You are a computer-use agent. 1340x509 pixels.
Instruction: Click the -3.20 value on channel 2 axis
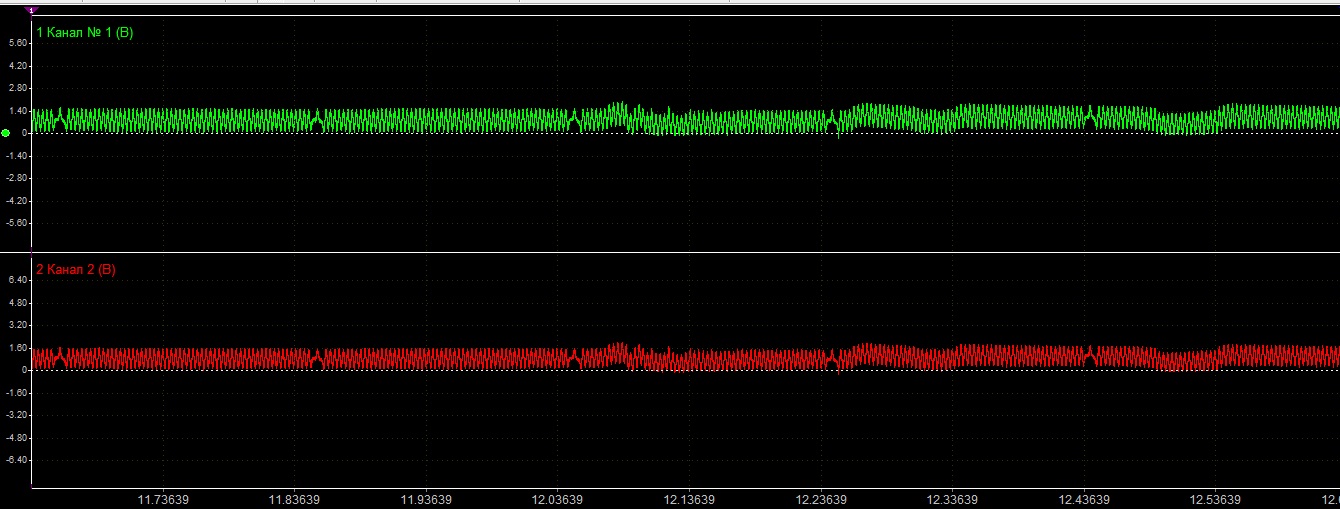click(x=15, y=414)
